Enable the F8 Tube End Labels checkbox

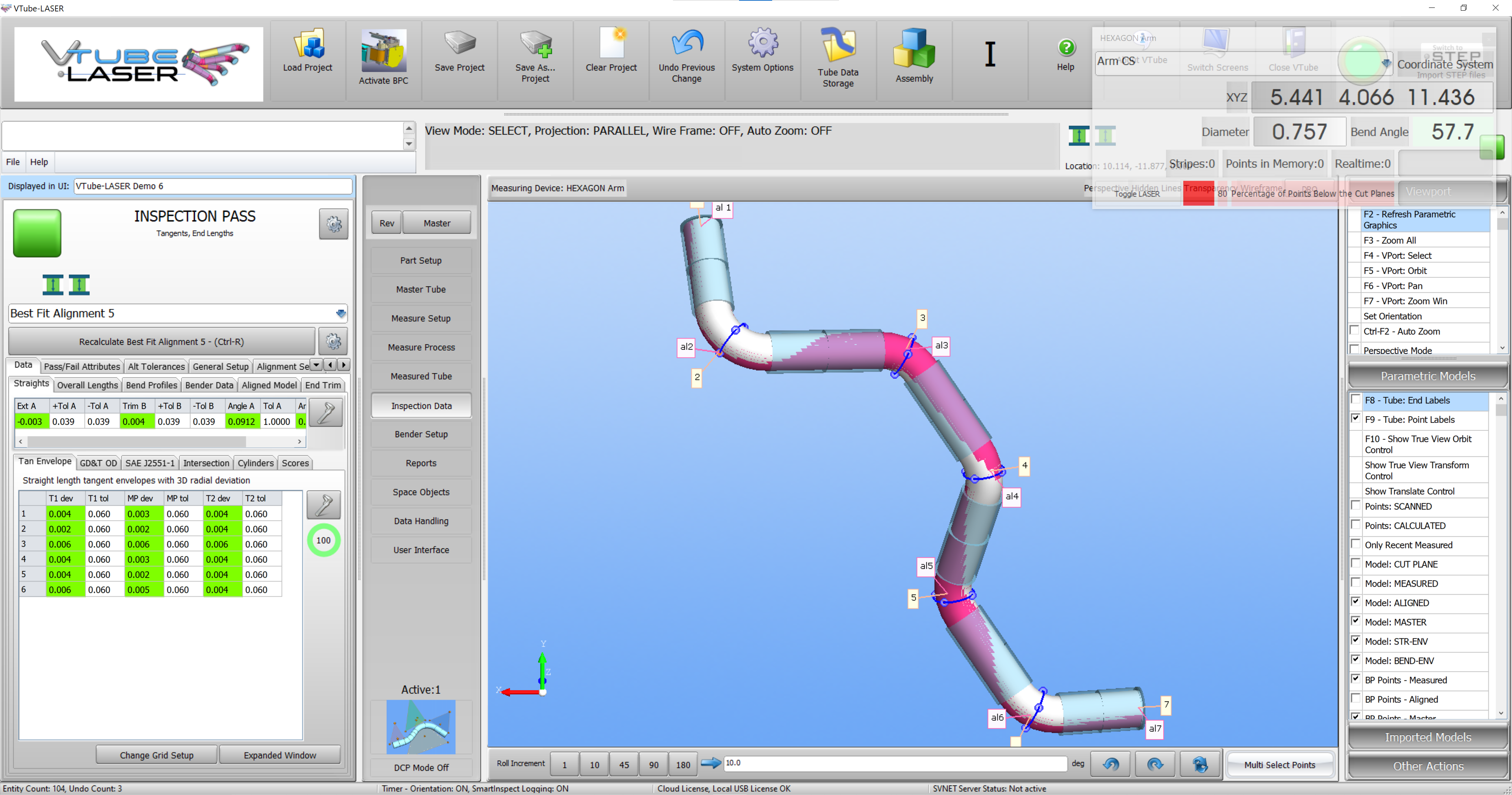pos(1356,400)
